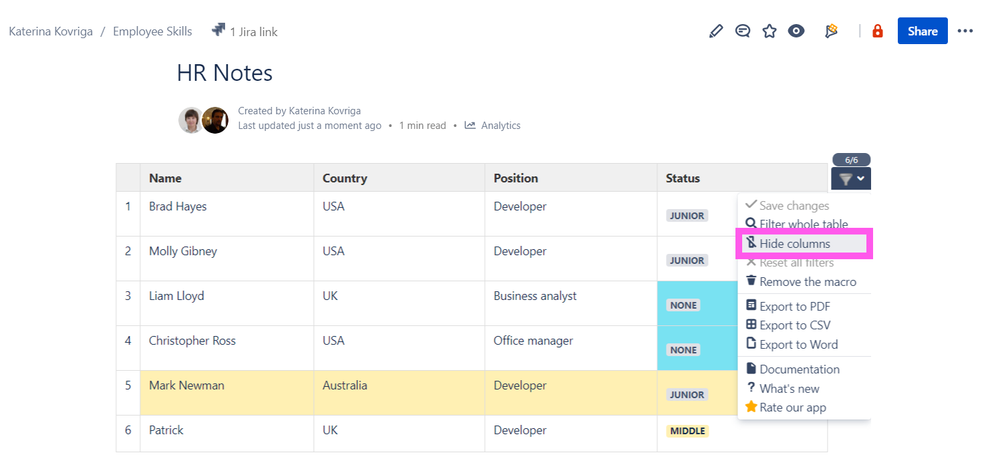
Task: Star this page as favorite
Action: [769, 31]
